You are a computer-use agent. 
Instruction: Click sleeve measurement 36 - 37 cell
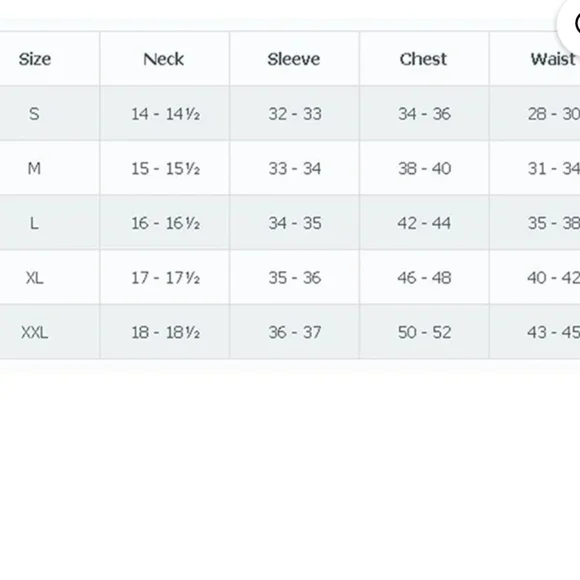[294, 332]
